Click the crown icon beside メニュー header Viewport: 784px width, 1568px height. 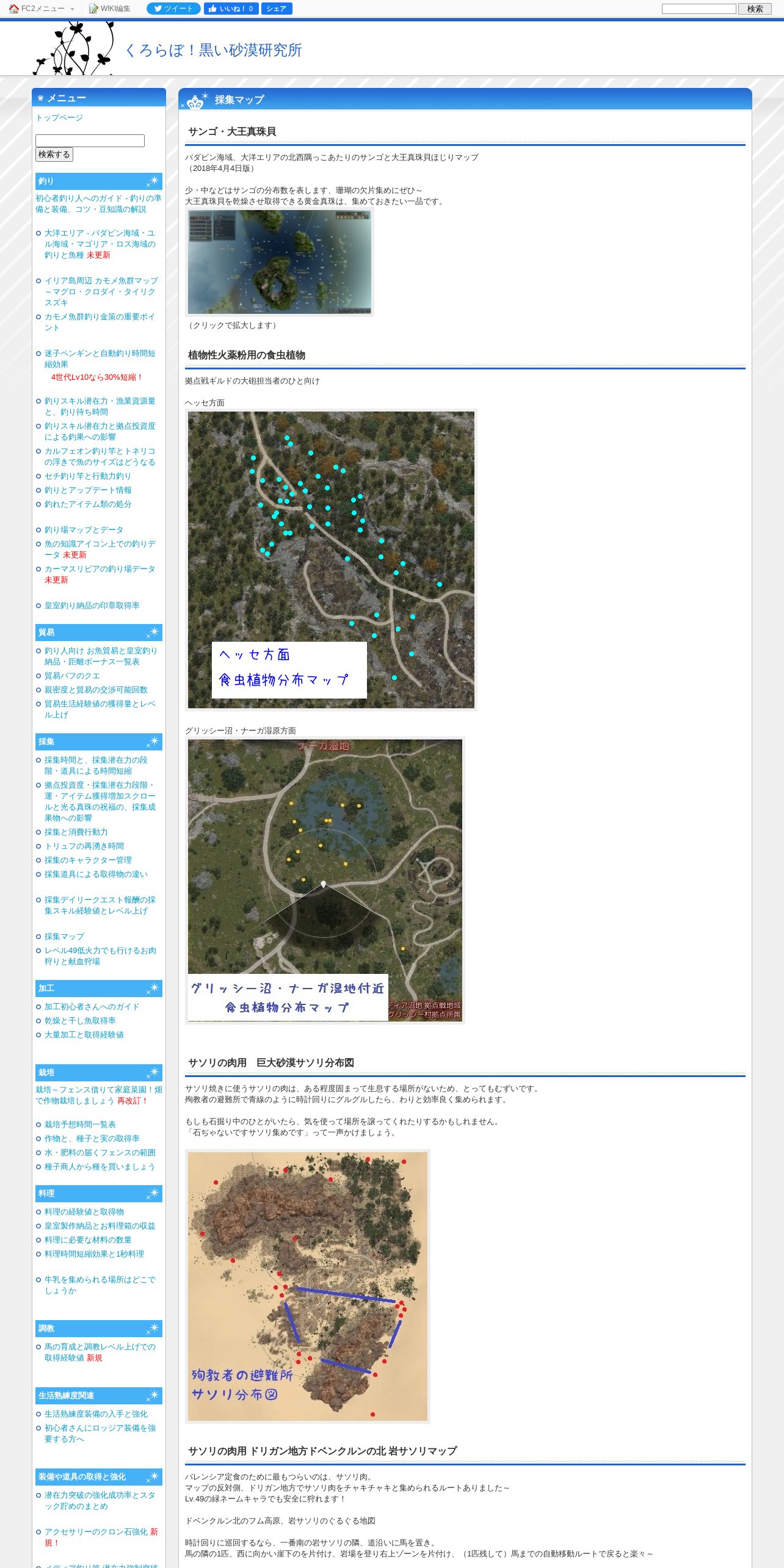pyautogui.click(x=41, y=98)
